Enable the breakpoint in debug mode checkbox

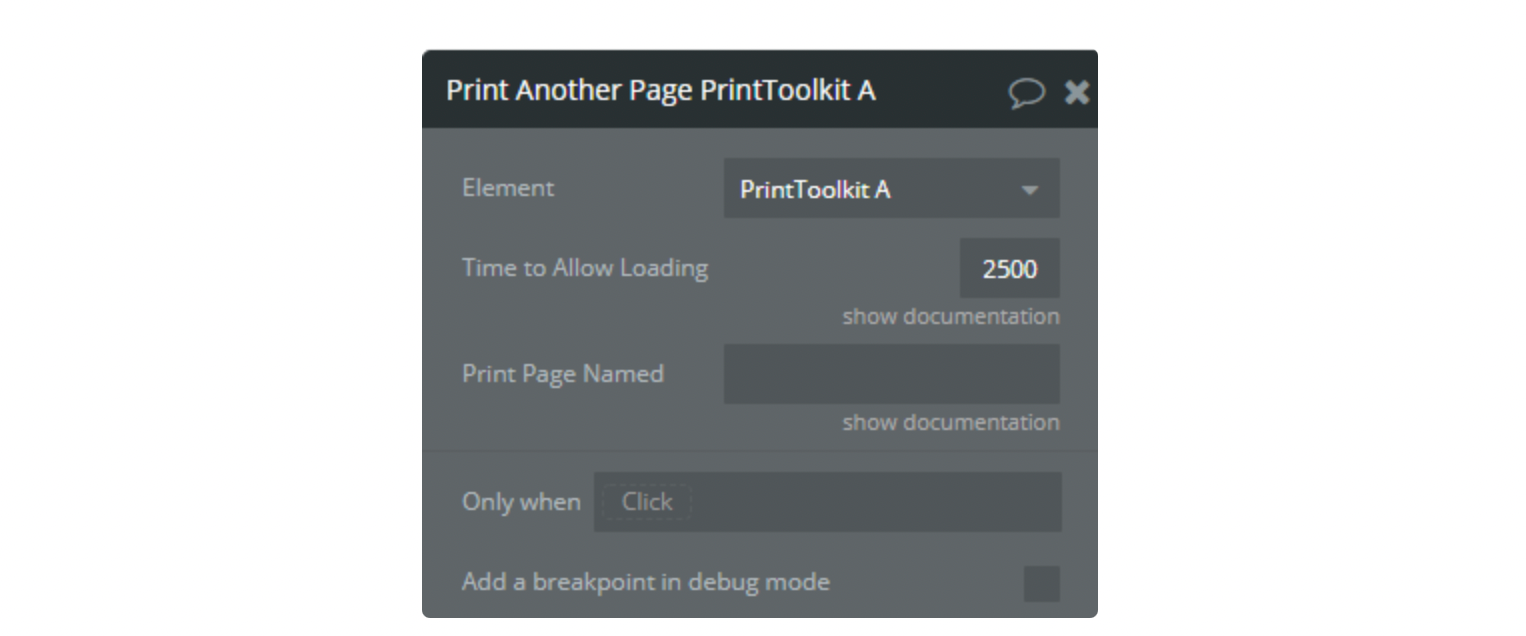(x=1041, y=583)
